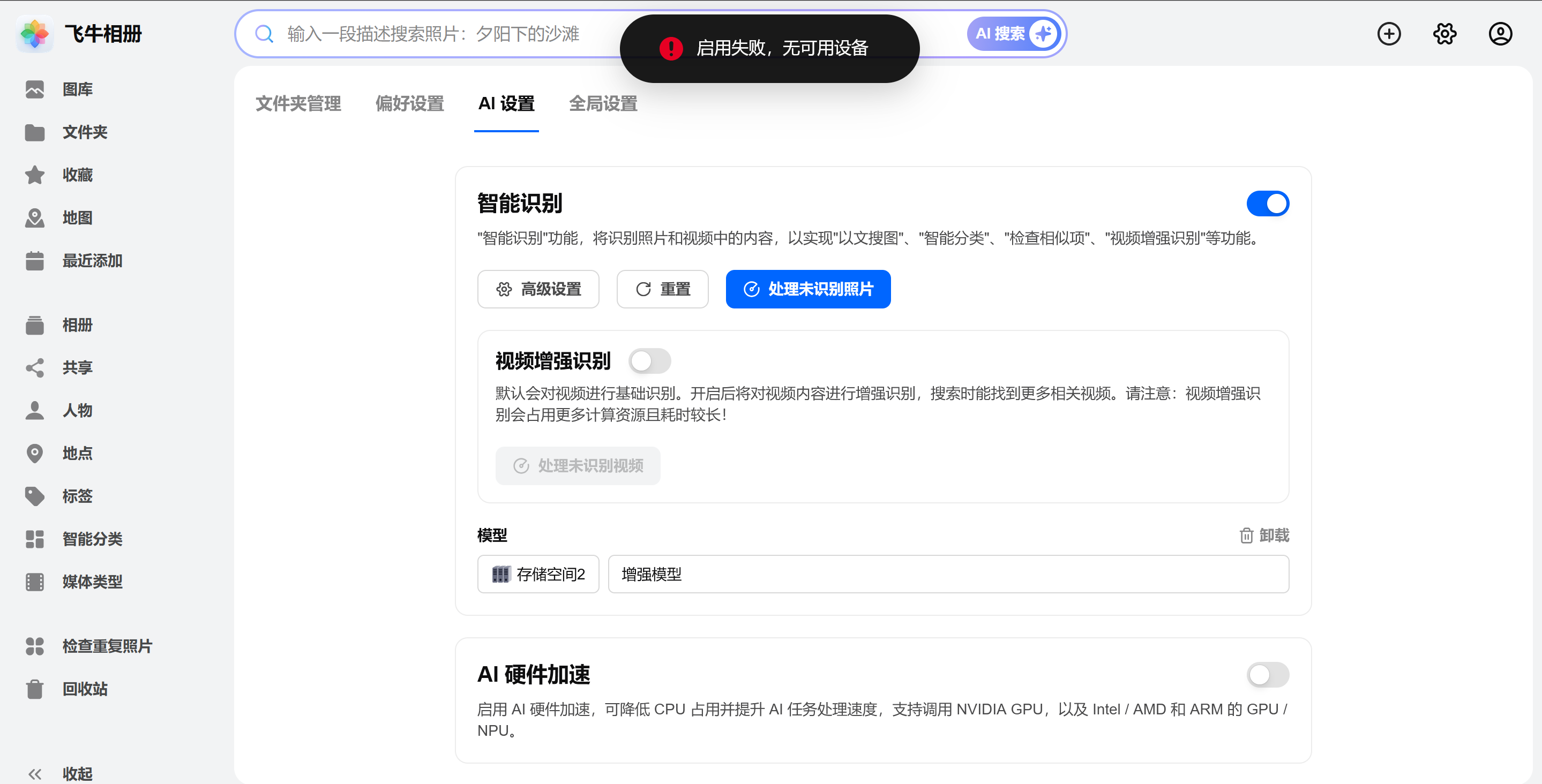The height and width of the screenshot is (784, 1542).
Task: Click the 启用失败，无可用设备 toast message
Action: (x=769, y=49)
